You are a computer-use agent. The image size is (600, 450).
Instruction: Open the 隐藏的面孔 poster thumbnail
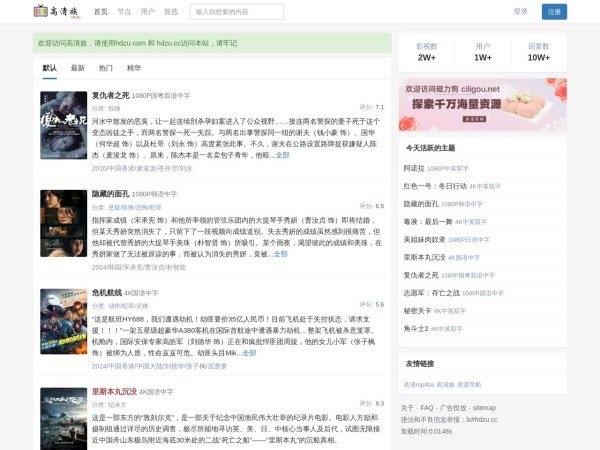(63, 223)
